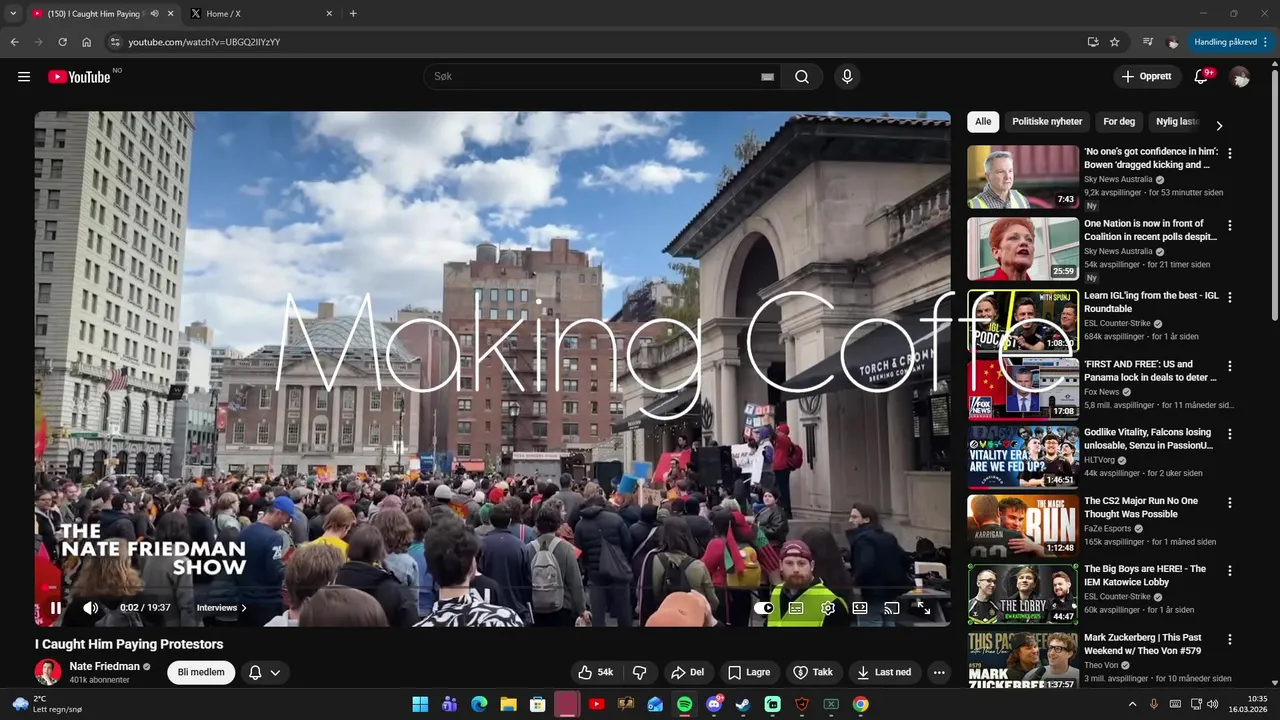This screenshot has width=1280, height=720.
Task: Share the video via Del
Action: click(x=688, y=672)
